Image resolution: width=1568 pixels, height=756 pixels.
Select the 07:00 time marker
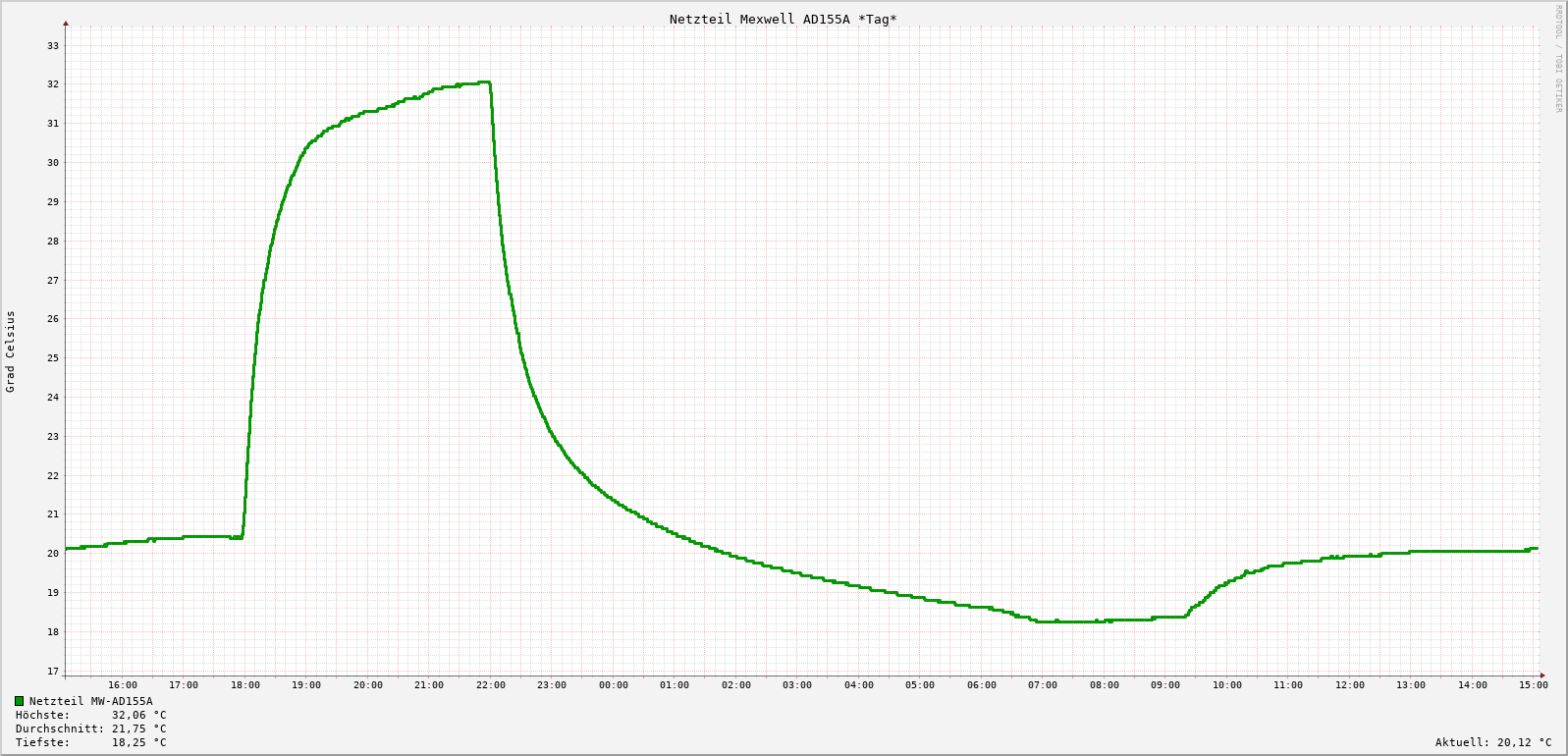tap(1043, 685)
